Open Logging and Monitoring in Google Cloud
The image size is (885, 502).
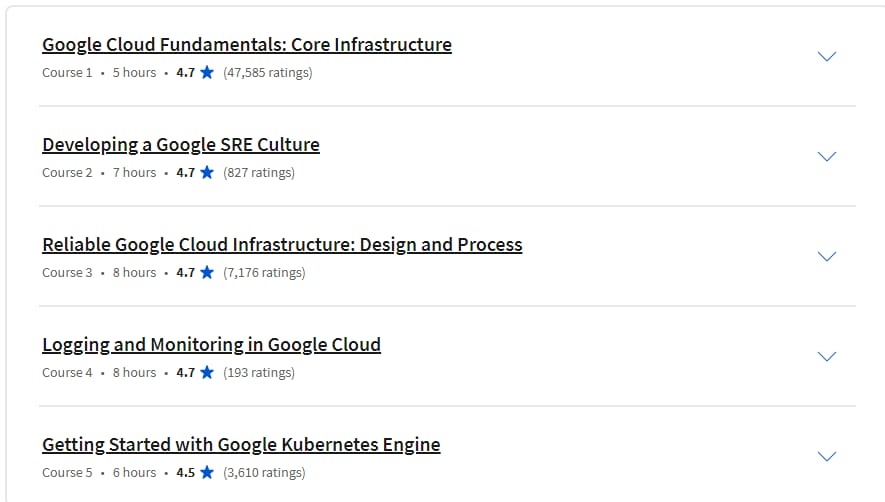211,345
